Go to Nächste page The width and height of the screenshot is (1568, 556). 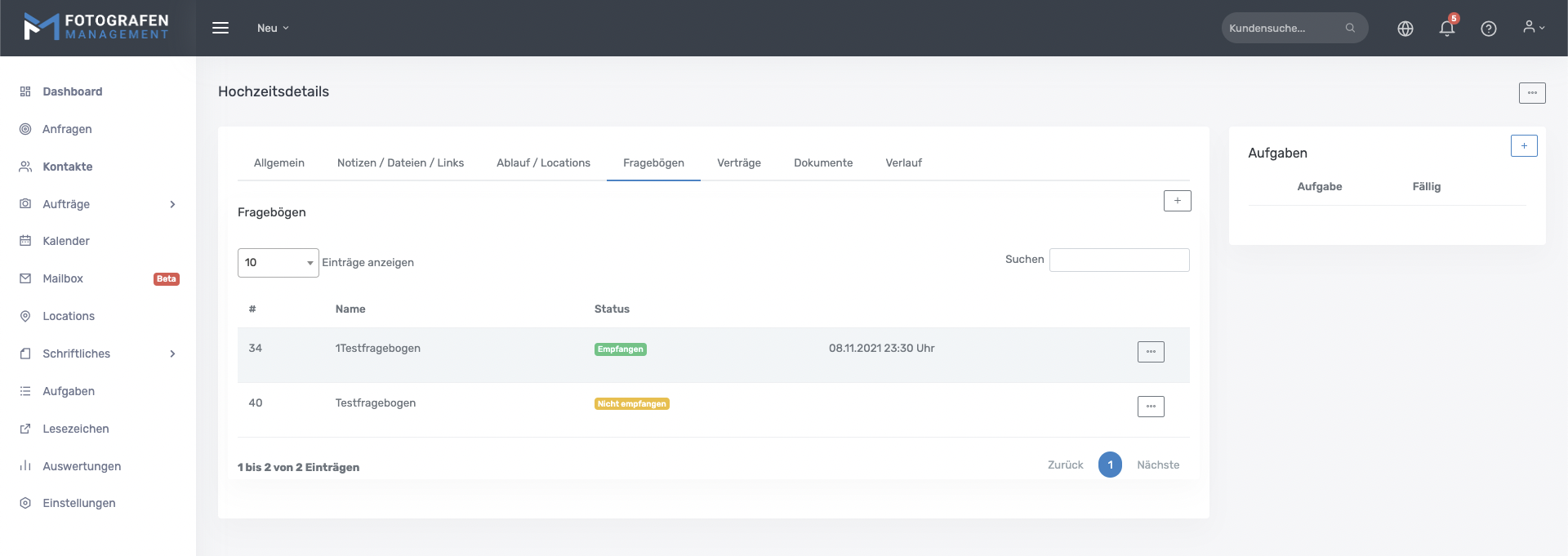coord(1157,465)
